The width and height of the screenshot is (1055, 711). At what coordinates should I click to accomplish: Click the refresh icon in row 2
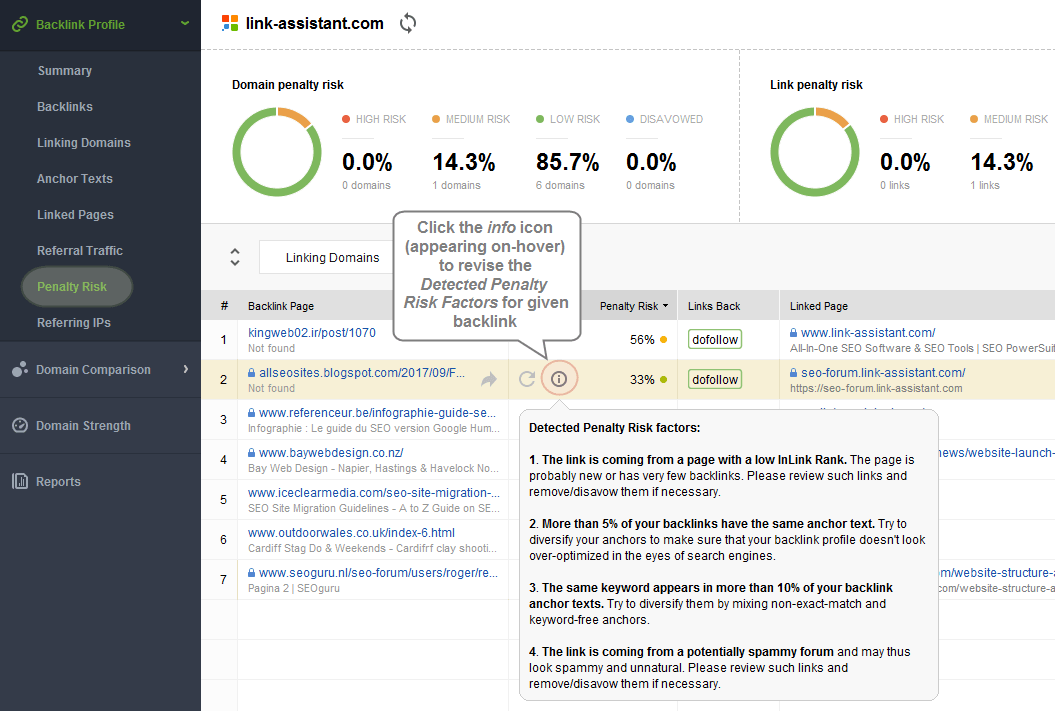click(x=527, y=379)
